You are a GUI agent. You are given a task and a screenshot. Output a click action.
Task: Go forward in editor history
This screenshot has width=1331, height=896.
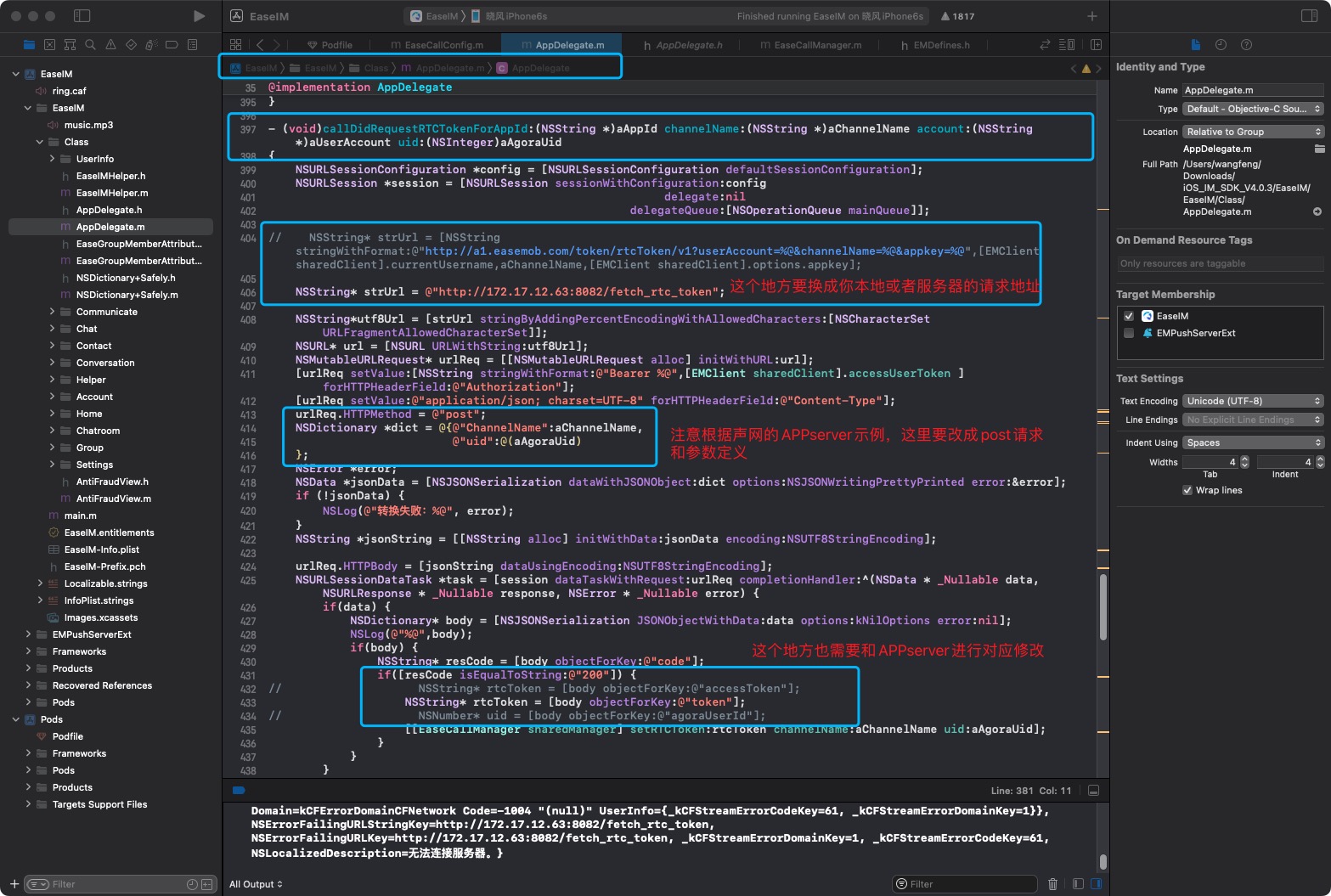tap(277, 45)
